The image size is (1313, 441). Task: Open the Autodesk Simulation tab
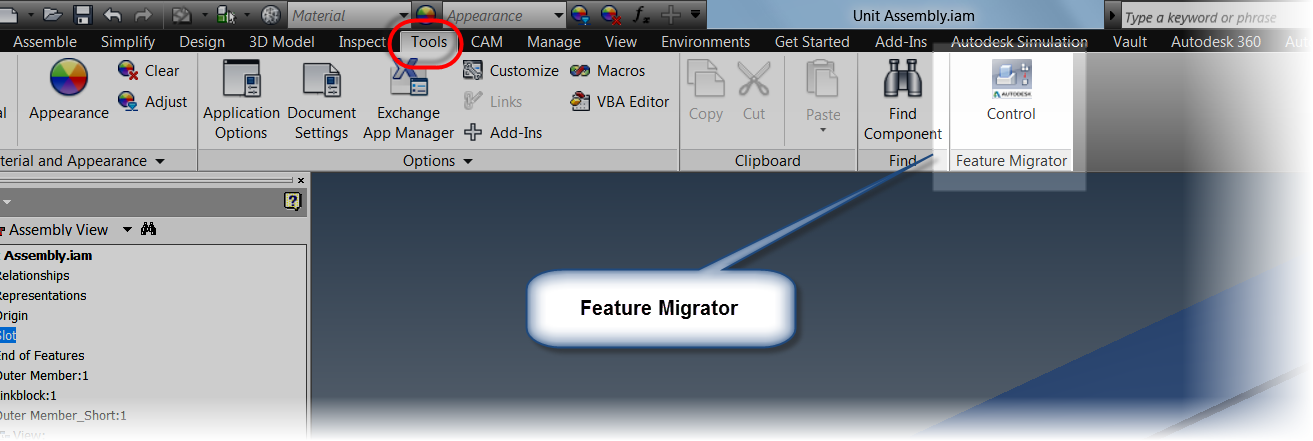coord(1019,42)
